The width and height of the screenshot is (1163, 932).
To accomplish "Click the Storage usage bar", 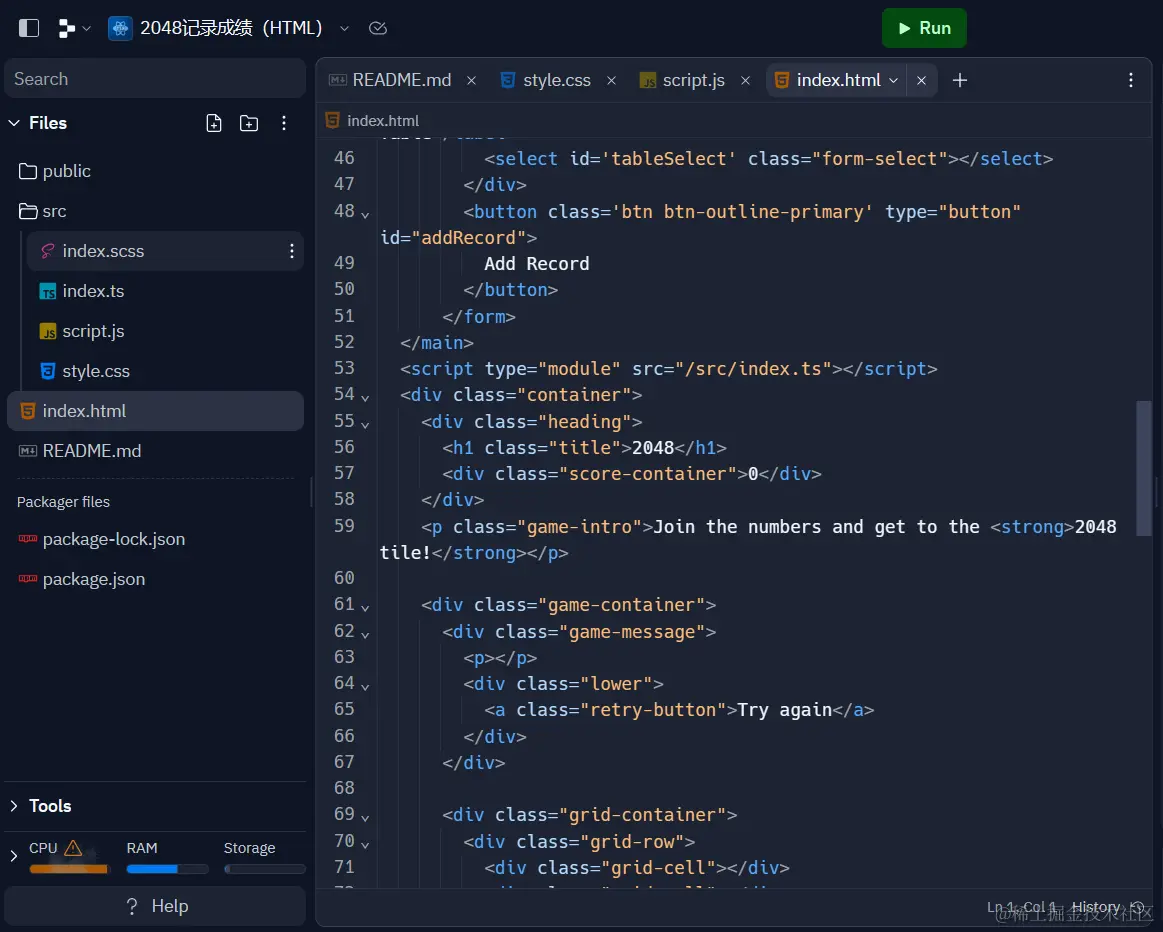I will [x=265, y=869].
